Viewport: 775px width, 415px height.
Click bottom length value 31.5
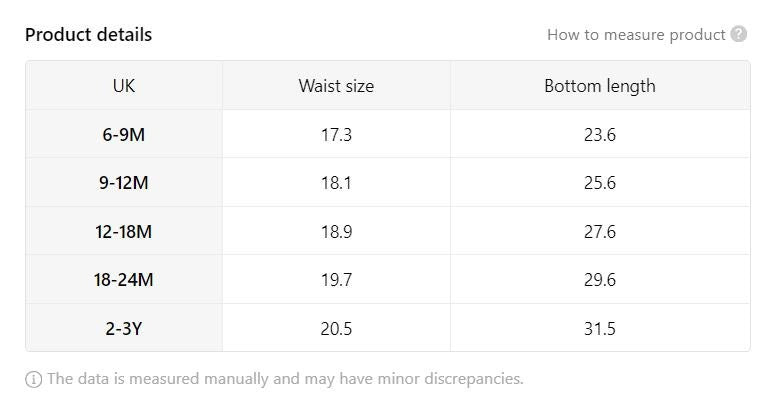point(600,329)
